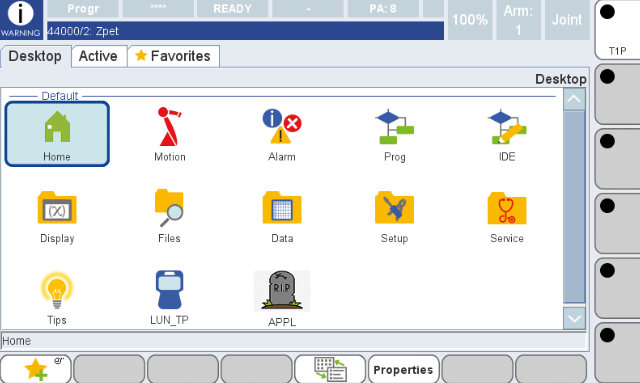Click the Home text in status line

click(x=16, y=341)
